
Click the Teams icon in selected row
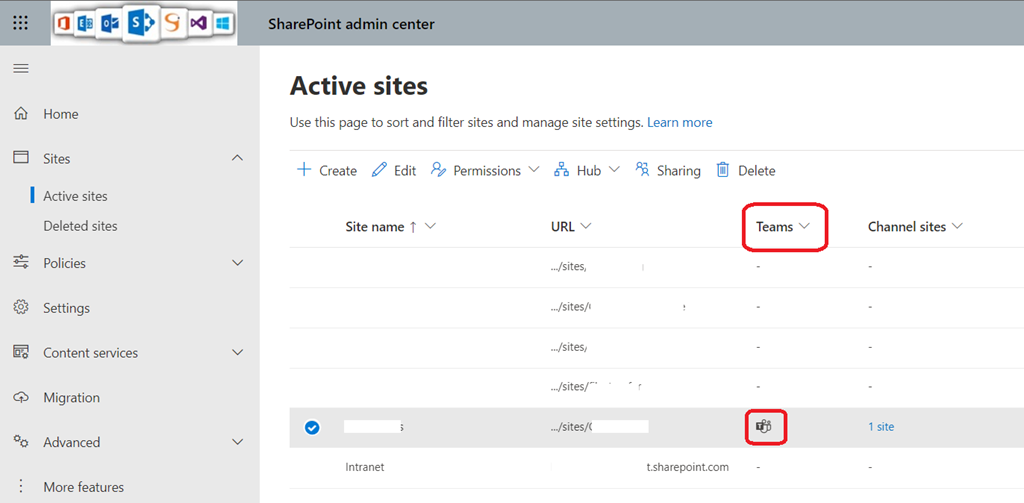click(x=764, y=427)
